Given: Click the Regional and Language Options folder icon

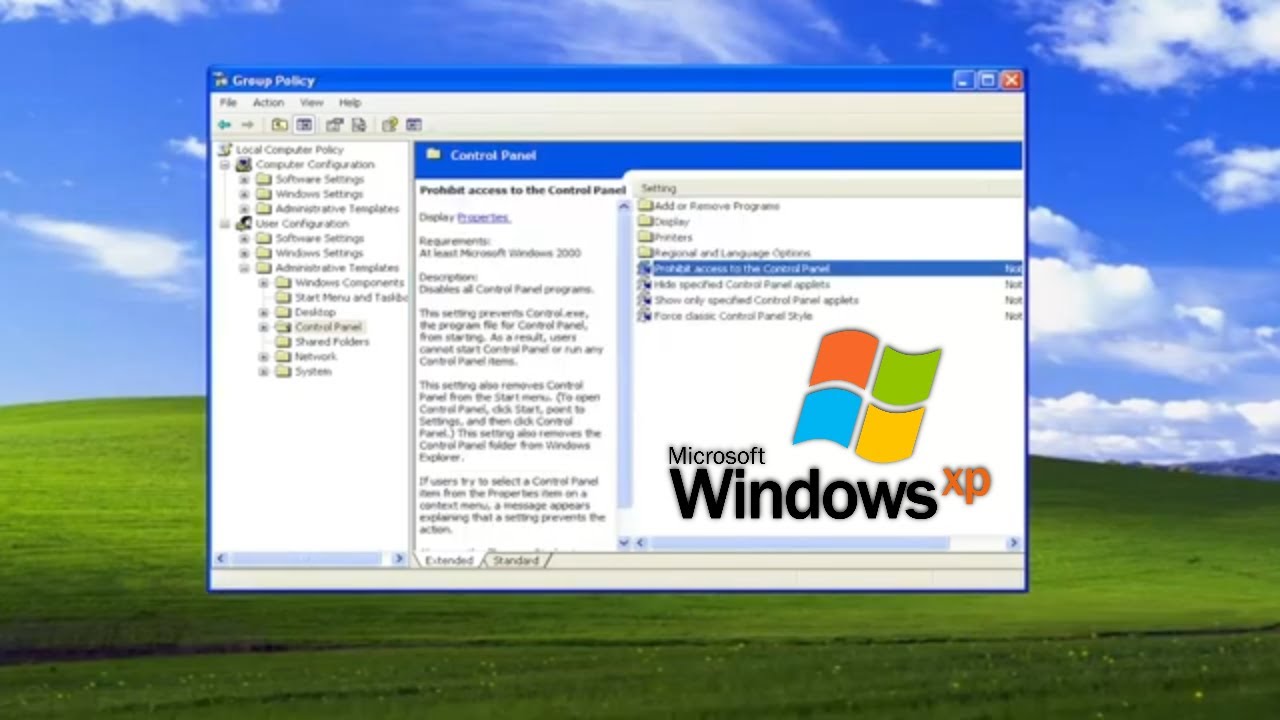Looking at the screenshot, I should point(645,253).
